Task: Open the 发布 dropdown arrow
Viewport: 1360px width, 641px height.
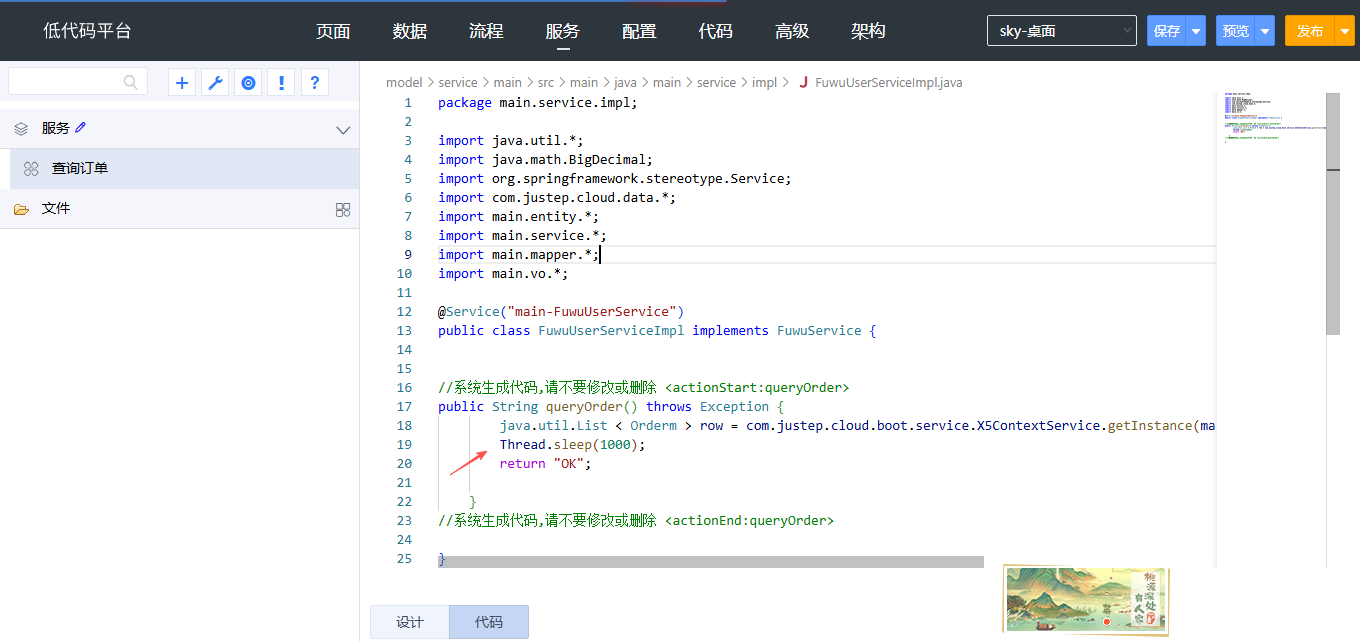Action: tap(1344, 31)
